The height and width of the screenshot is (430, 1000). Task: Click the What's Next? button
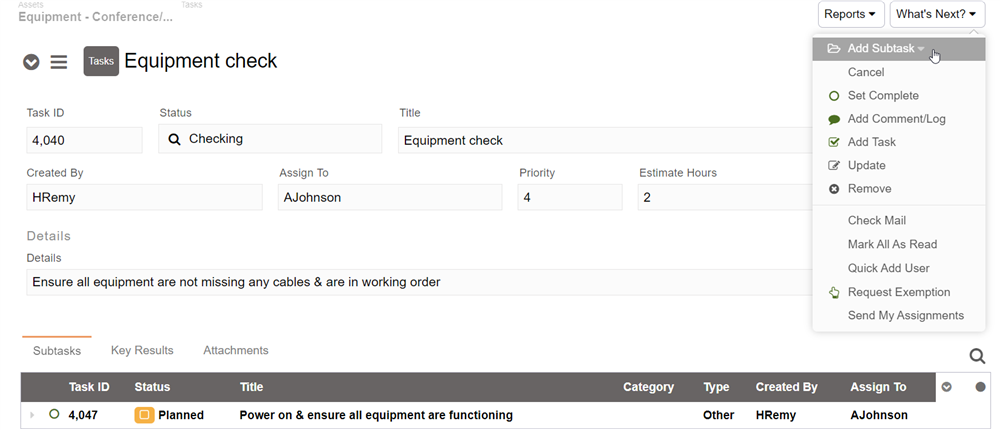click(936, 14)
